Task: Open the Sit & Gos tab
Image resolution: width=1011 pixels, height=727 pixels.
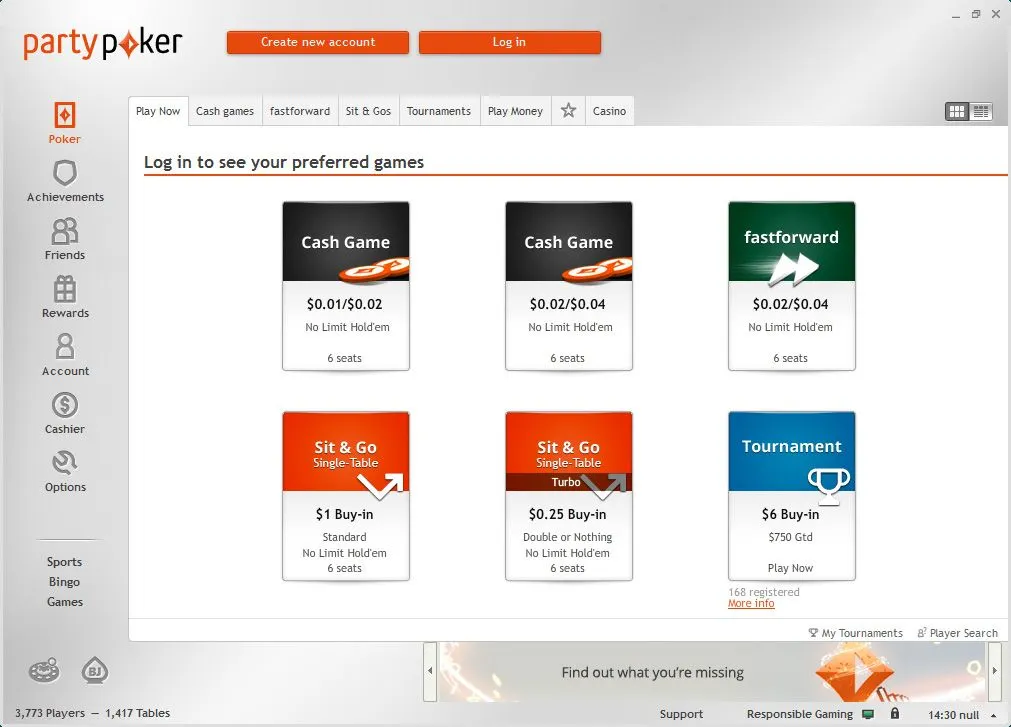Action: [368, 111]
